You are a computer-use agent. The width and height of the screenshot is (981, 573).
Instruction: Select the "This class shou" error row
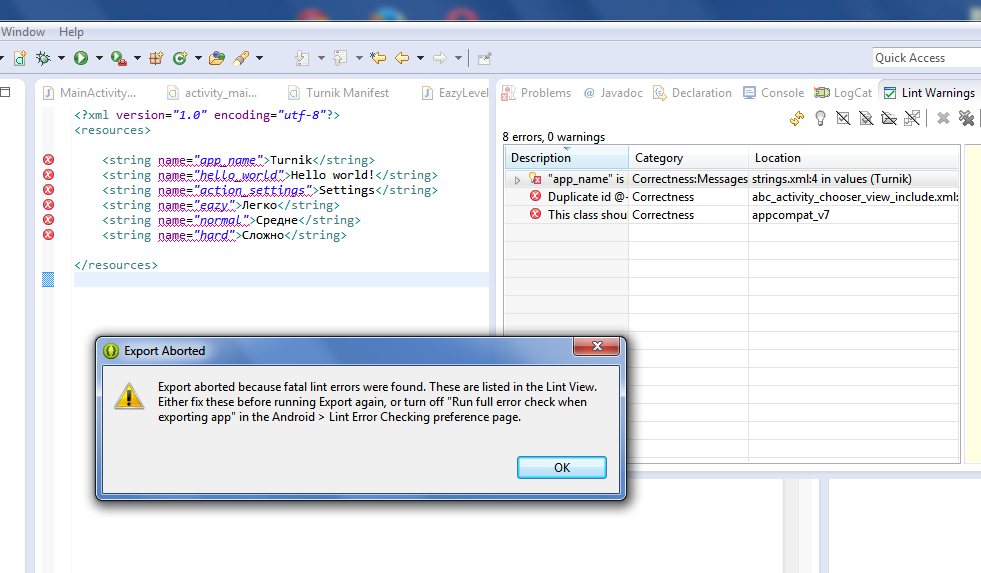point(732,215)
